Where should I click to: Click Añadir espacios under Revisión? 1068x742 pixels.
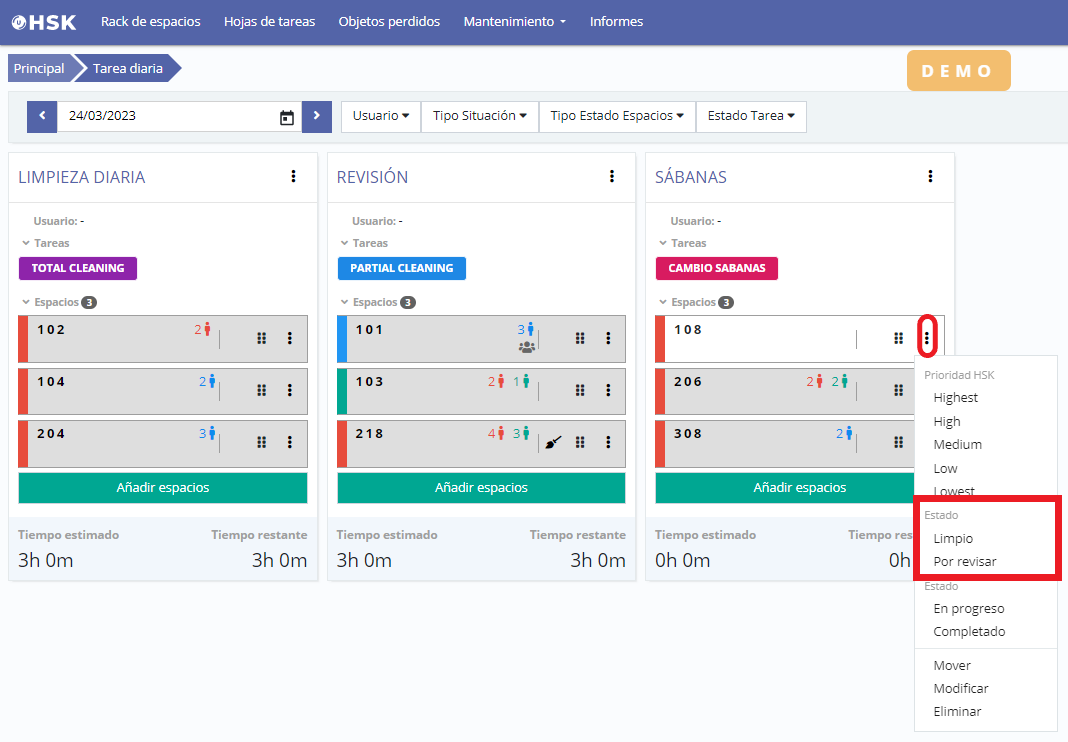481,488
